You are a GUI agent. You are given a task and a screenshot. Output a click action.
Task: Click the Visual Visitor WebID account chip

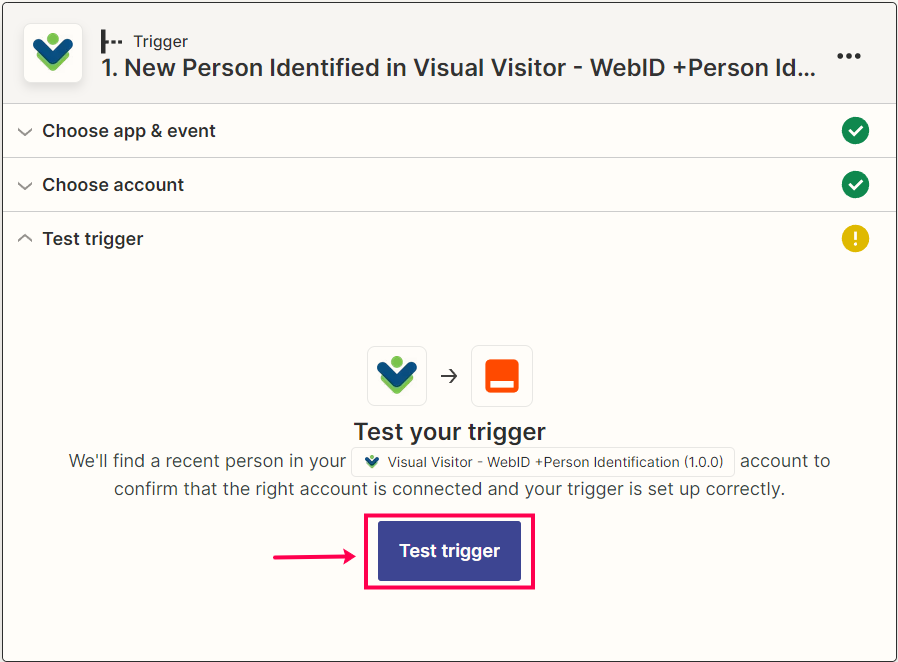point(543,462)
